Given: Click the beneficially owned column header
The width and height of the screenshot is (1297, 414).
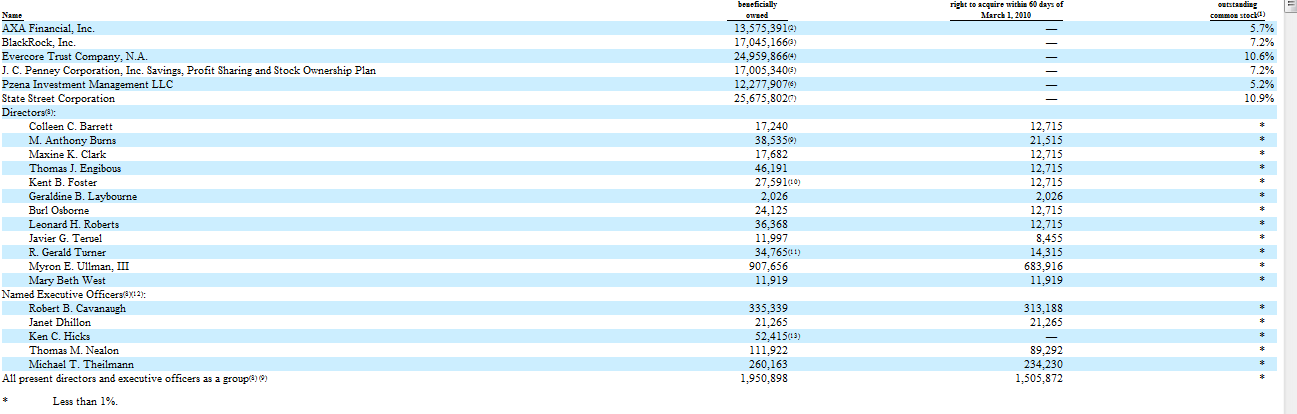Looking at the screenshot, I should coord(757,10).
